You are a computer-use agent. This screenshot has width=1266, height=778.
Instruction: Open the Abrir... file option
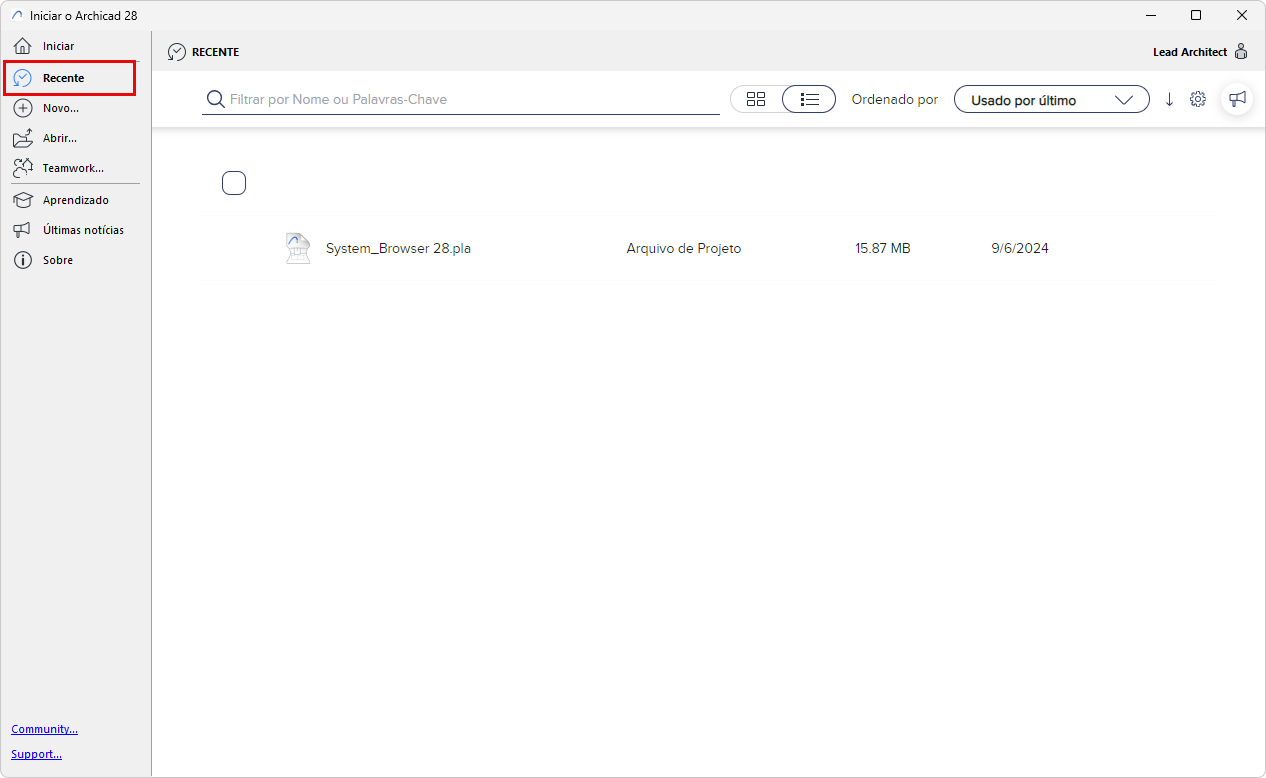point(59,138)
